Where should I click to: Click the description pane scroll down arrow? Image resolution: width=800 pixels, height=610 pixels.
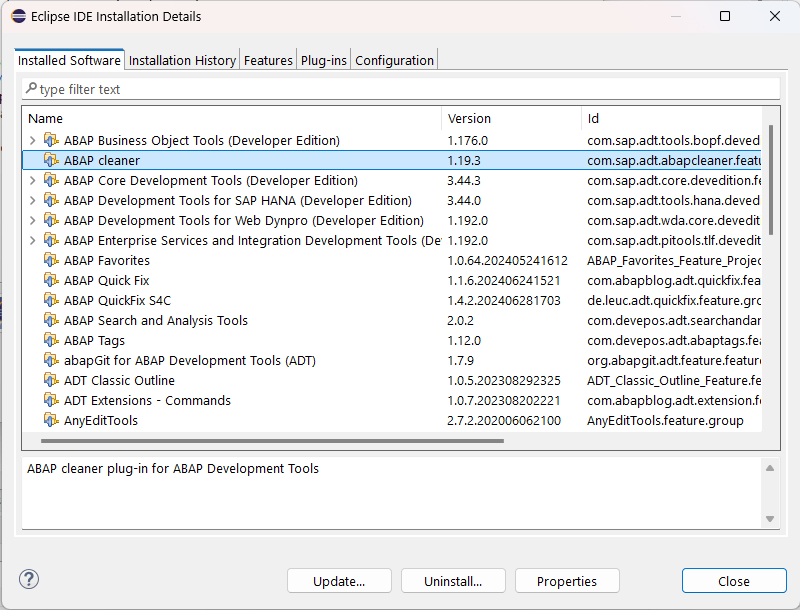(770, 519)
